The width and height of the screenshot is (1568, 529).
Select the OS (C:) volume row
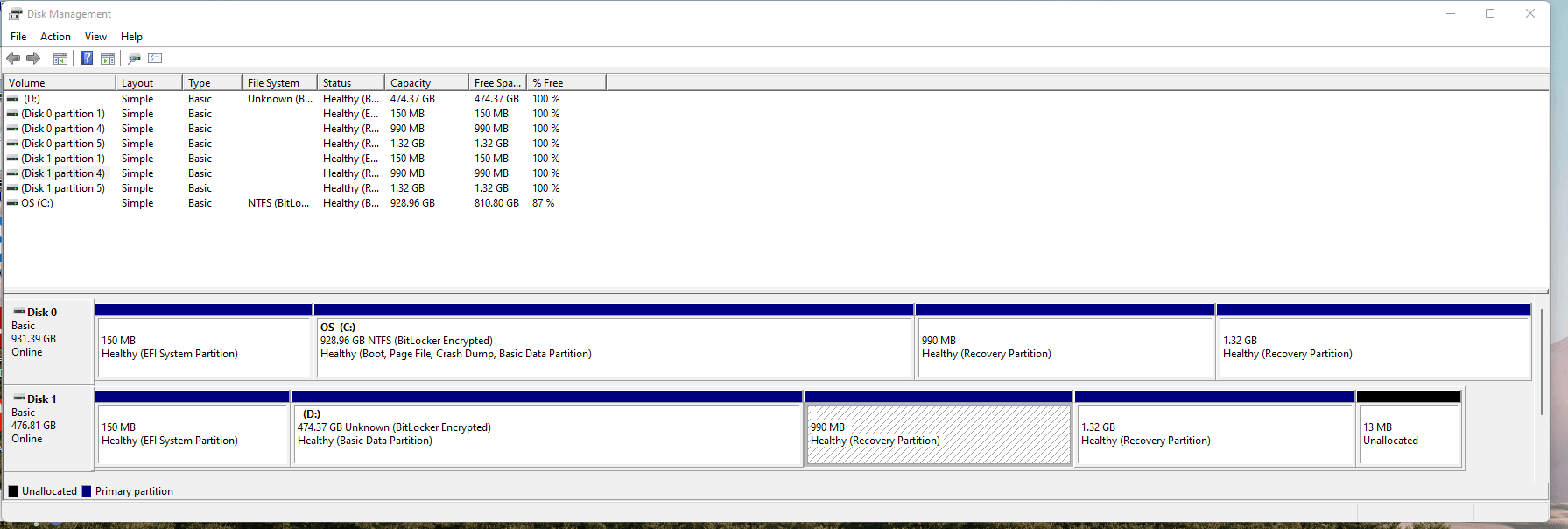(306, 203)
